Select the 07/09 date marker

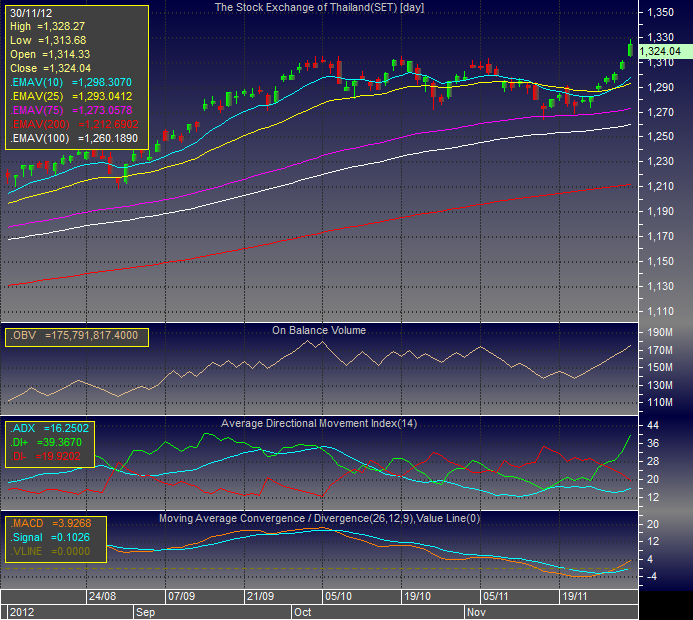pos(181,596)
